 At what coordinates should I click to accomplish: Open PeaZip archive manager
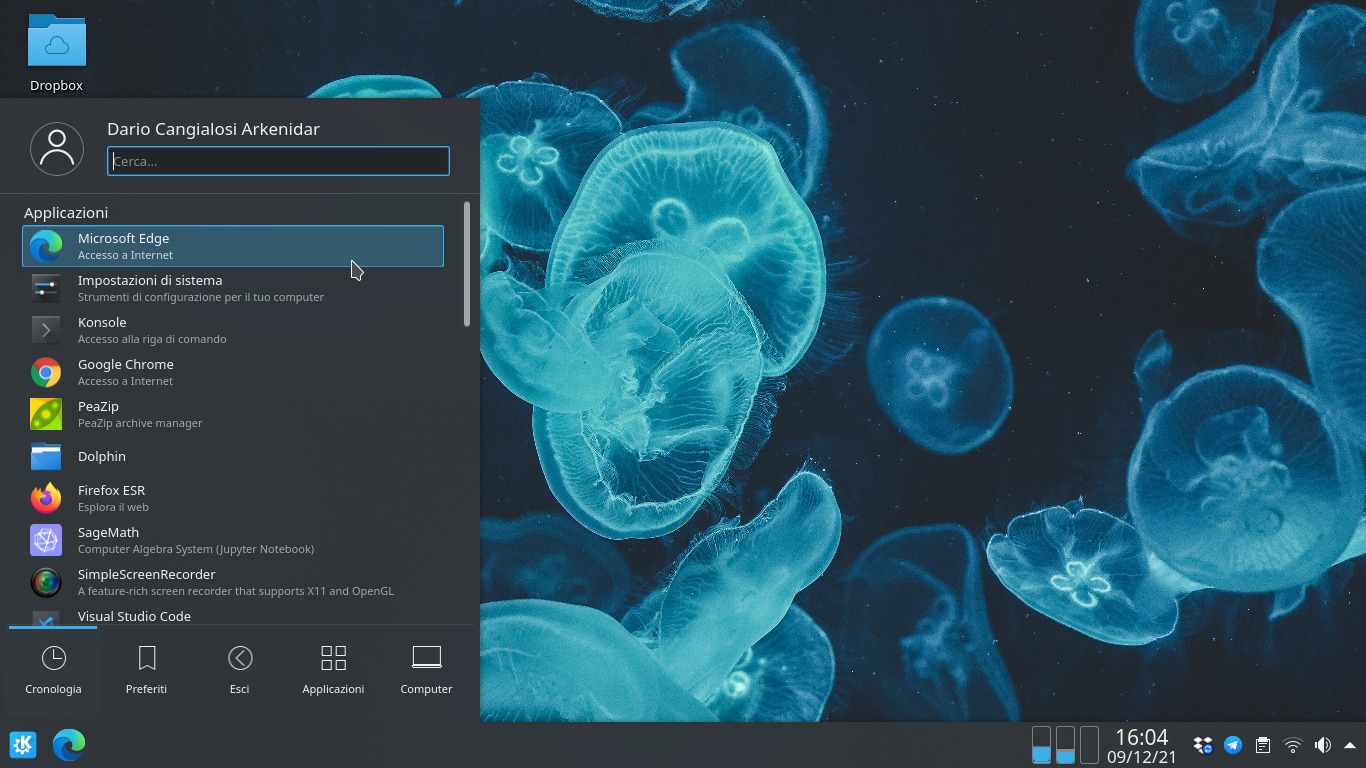[x=233, y=414]
